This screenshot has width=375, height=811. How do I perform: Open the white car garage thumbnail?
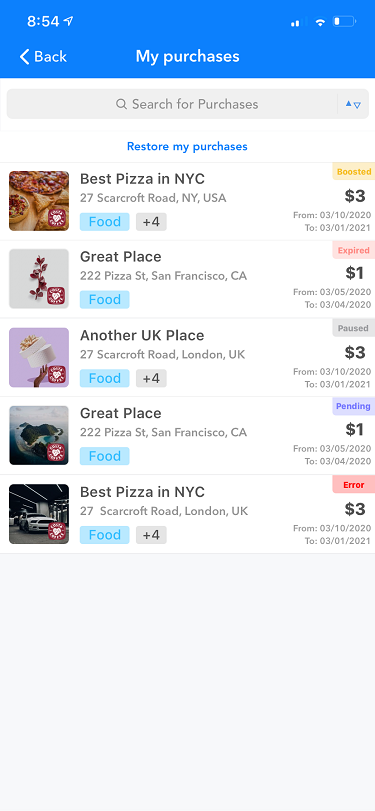coord(39,514)
